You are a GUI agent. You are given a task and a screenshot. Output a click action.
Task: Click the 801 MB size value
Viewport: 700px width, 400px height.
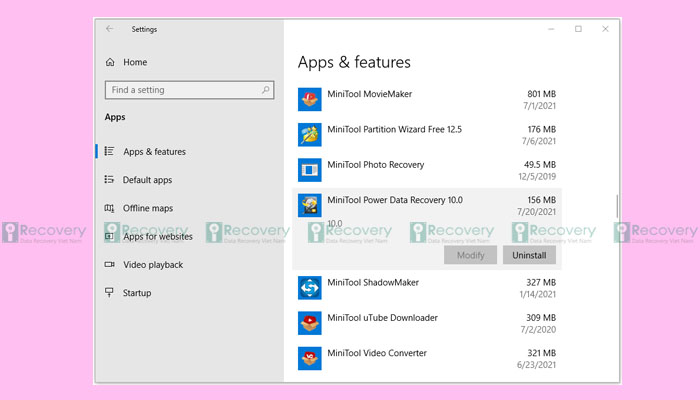[x=542, y=94]
